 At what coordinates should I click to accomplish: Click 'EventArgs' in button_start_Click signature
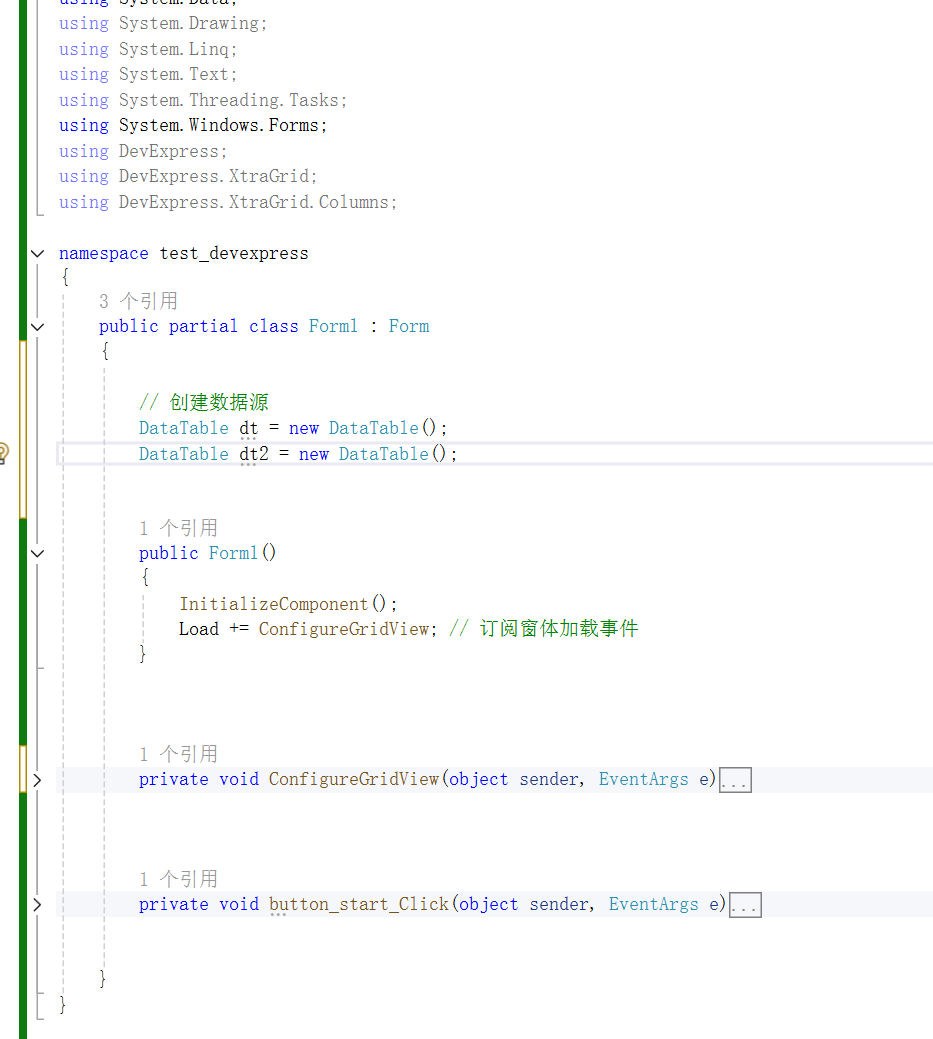pyautogui.click(x=653, y=905)
